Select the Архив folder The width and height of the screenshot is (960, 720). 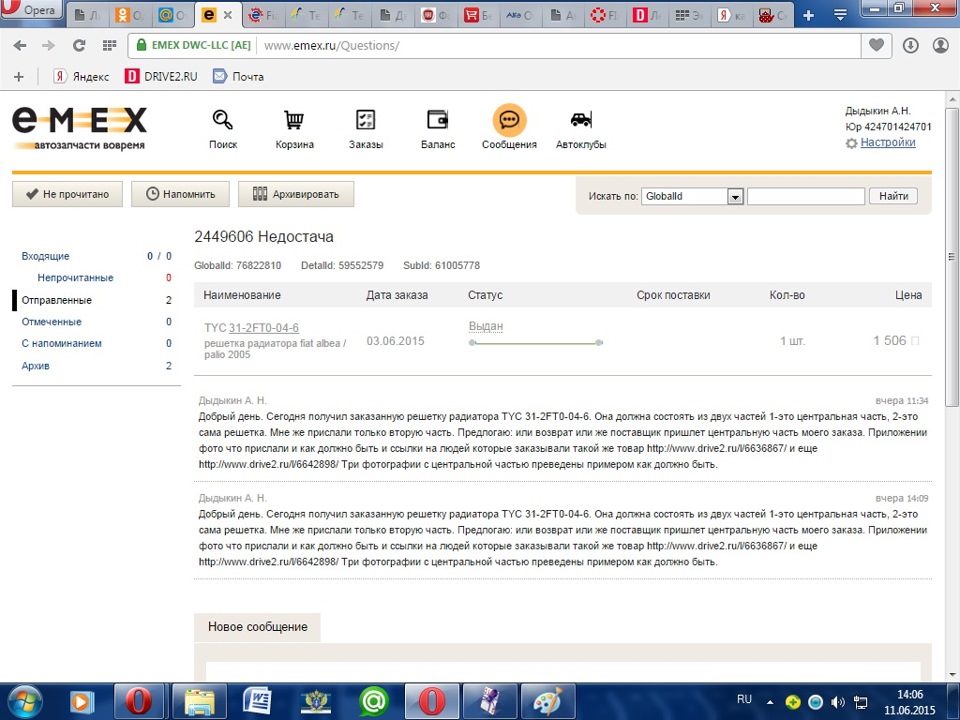coord(36,366)
